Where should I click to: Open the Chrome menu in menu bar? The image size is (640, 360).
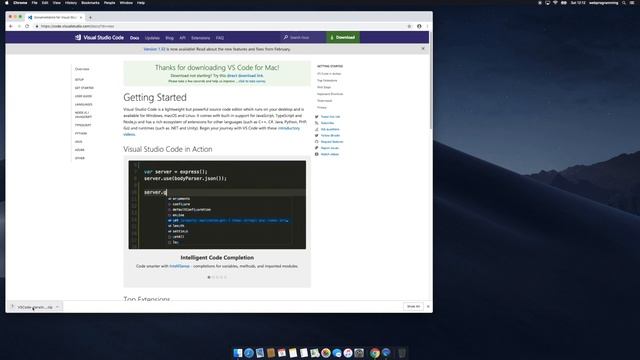click(x=20, y=3)
